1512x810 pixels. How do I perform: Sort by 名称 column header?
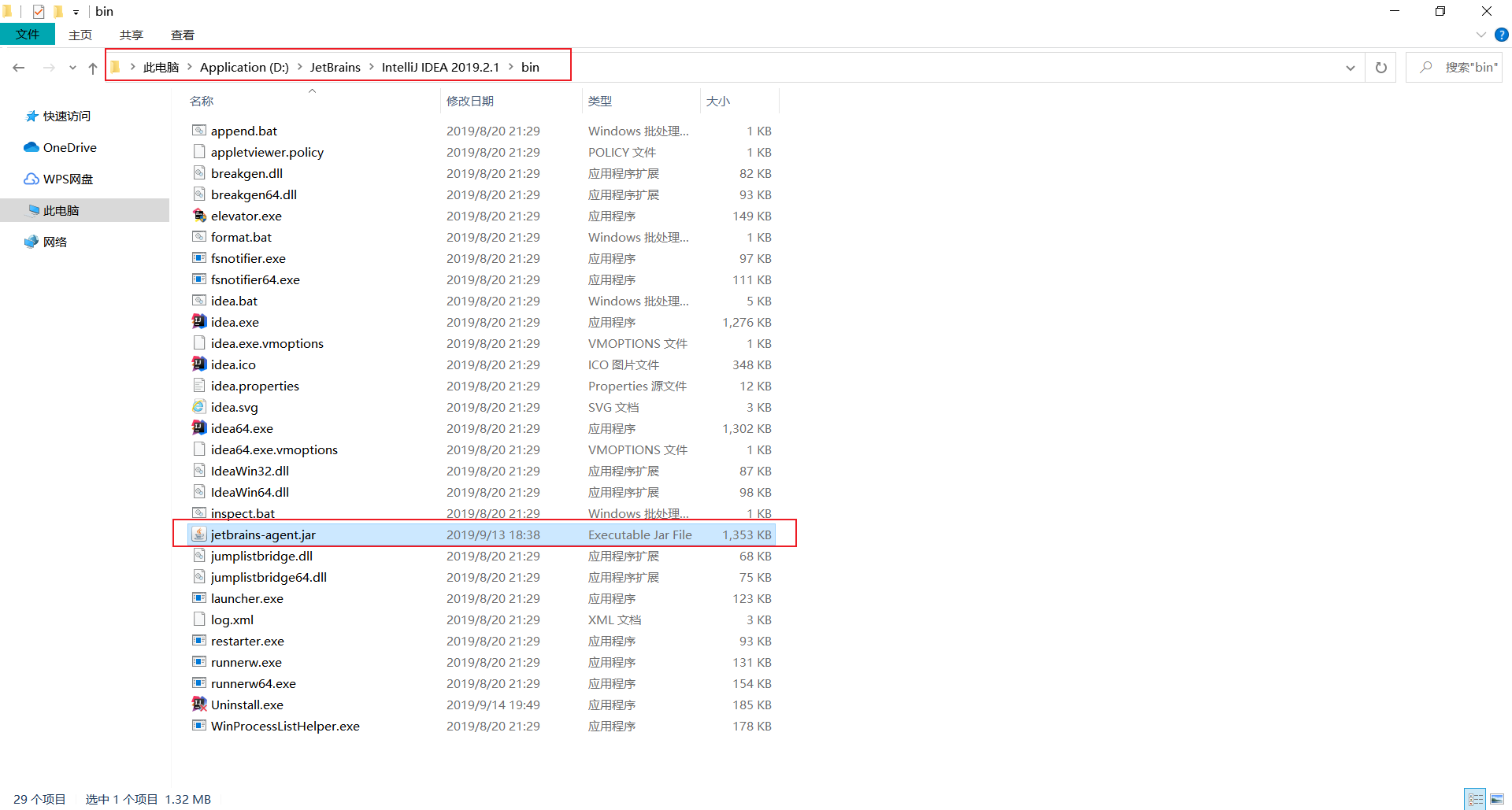tap(202, 101)
